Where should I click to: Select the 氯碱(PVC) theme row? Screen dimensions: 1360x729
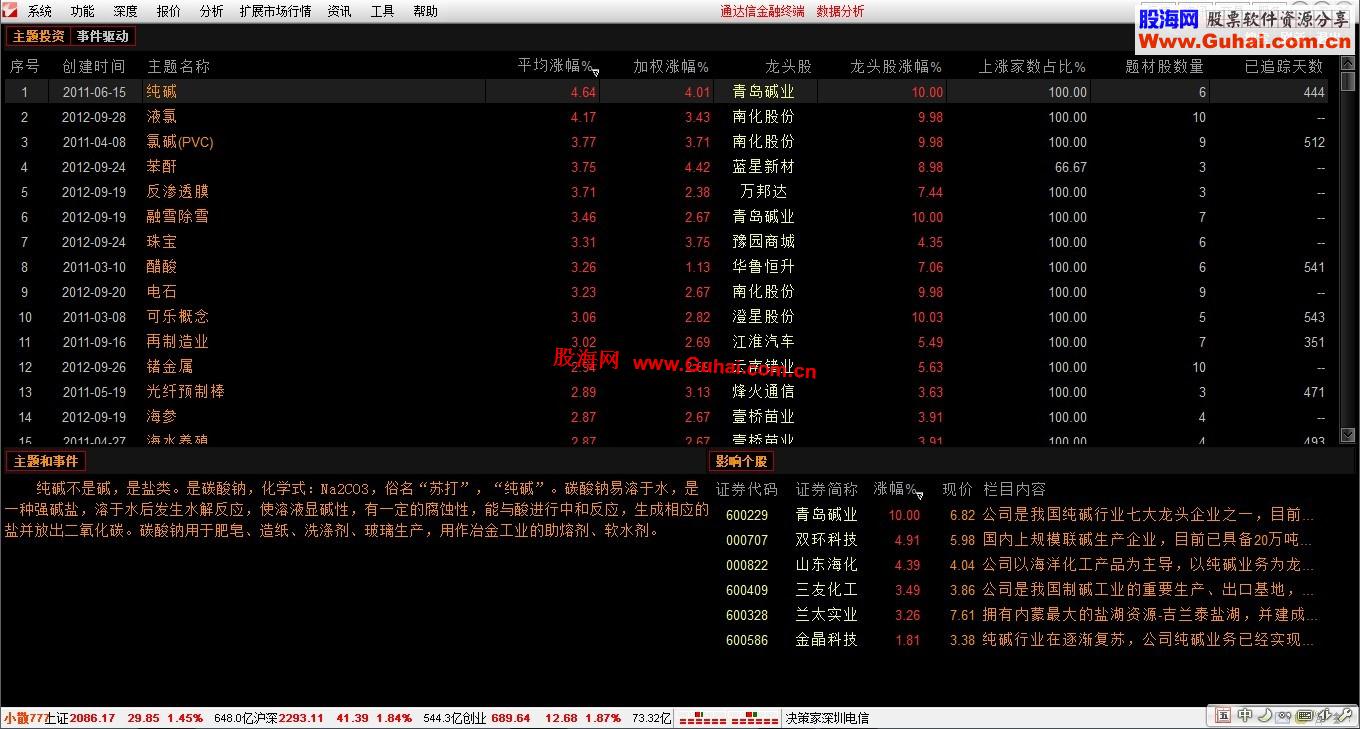click(x=666, y=141)
